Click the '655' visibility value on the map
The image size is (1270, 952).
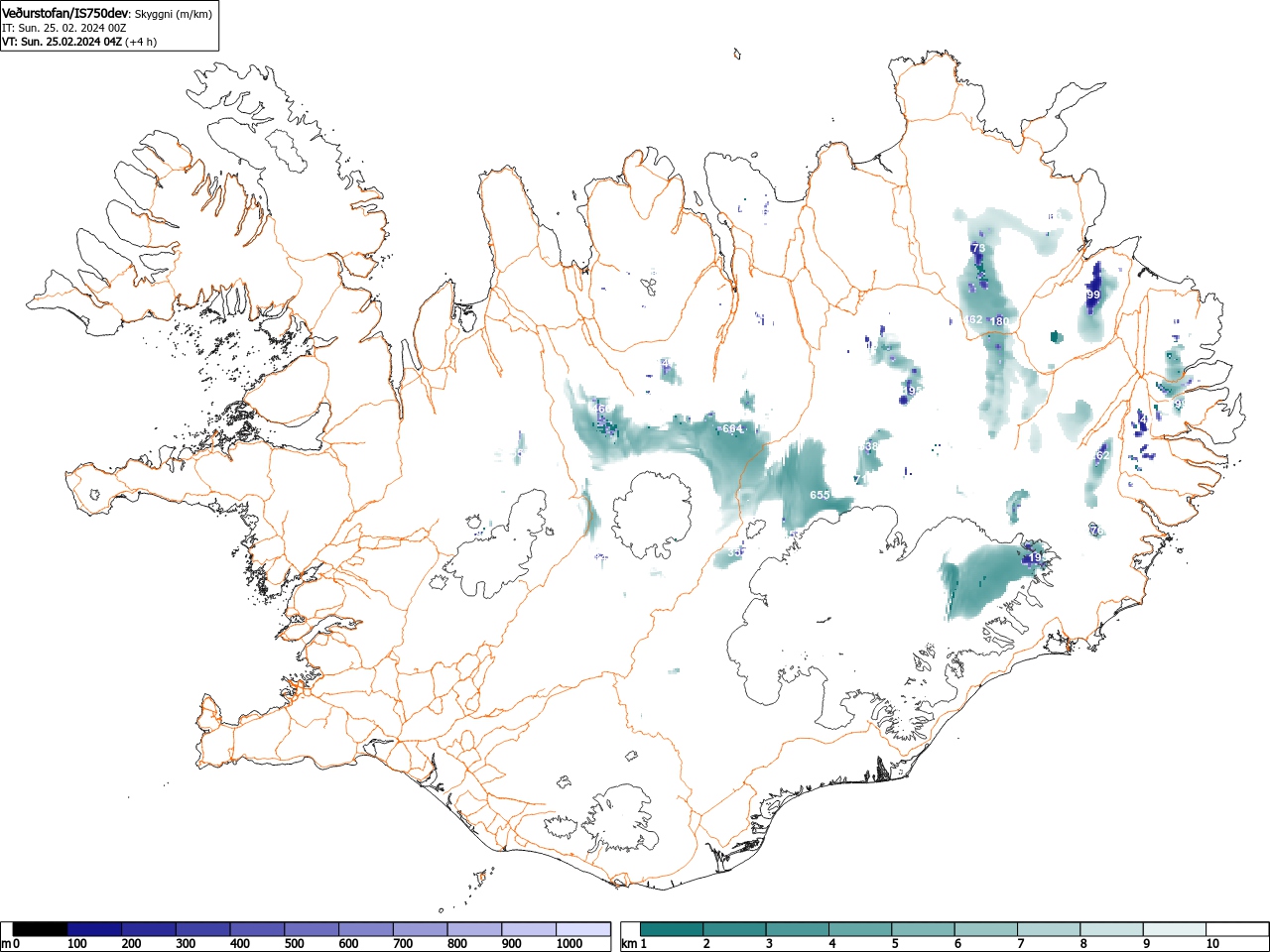point(820,495)
